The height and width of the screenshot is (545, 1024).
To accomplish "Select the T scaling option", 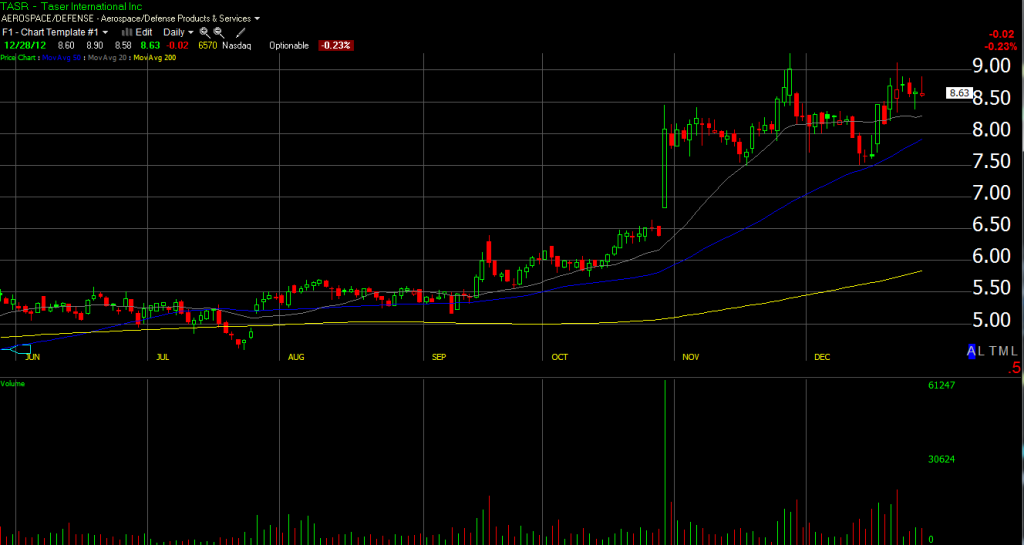I will [992, 351].
